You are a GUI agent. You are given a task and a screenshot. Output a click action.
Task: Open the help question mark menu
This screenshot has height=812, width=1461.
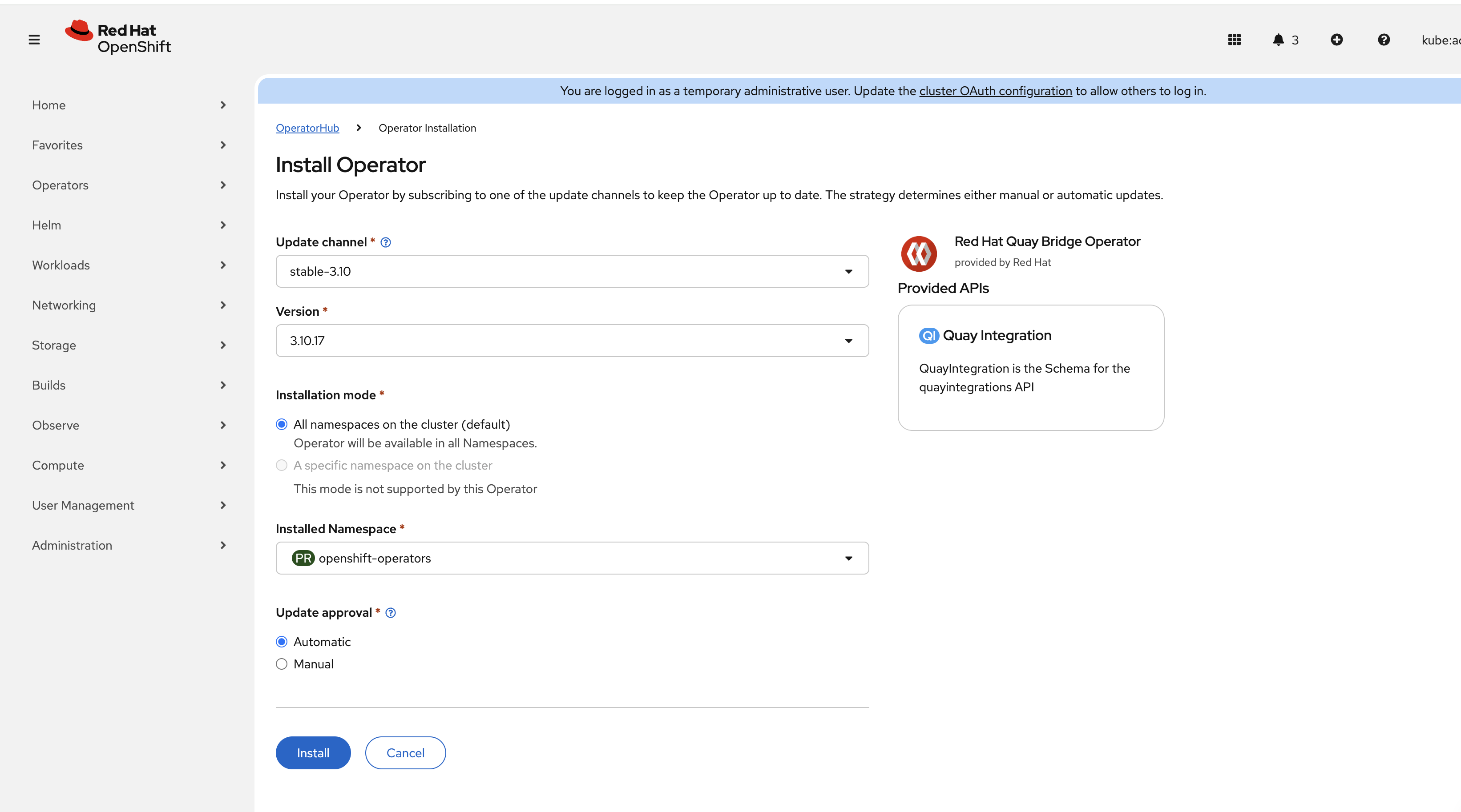click(1384, 40)
